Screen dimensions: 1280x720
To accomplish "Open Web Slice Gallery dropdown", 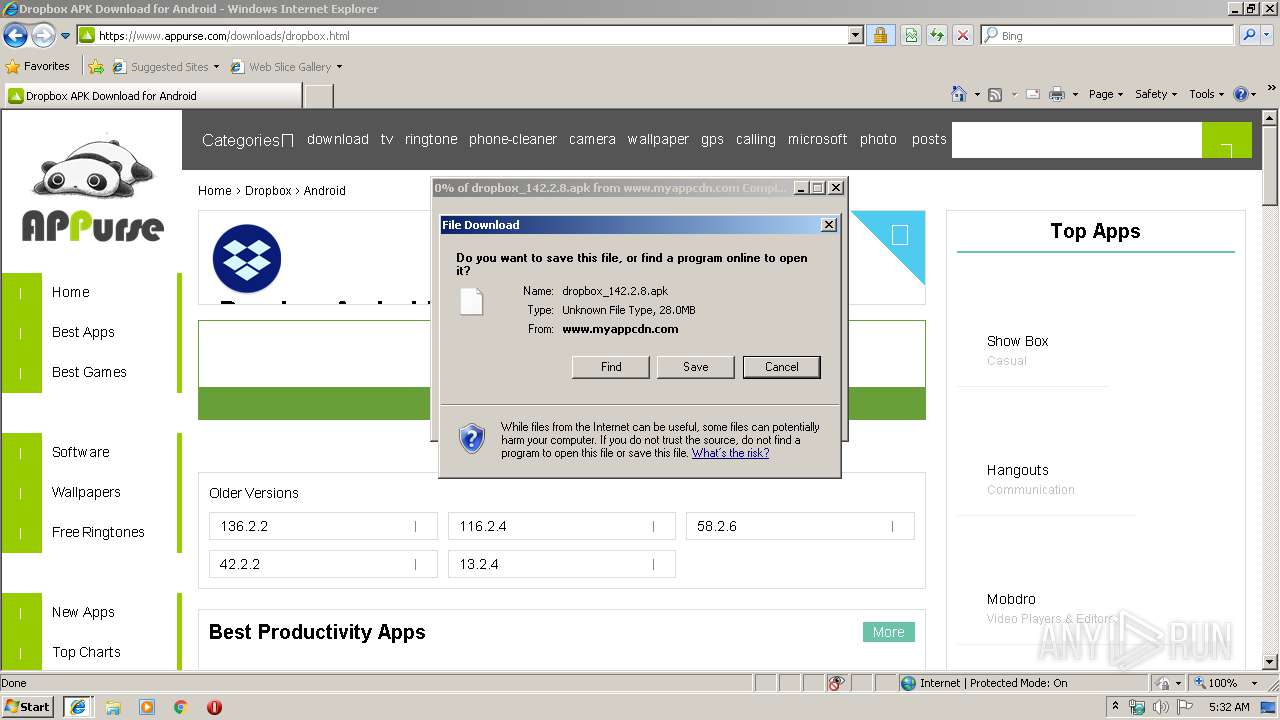I will (x=286, y=67).
